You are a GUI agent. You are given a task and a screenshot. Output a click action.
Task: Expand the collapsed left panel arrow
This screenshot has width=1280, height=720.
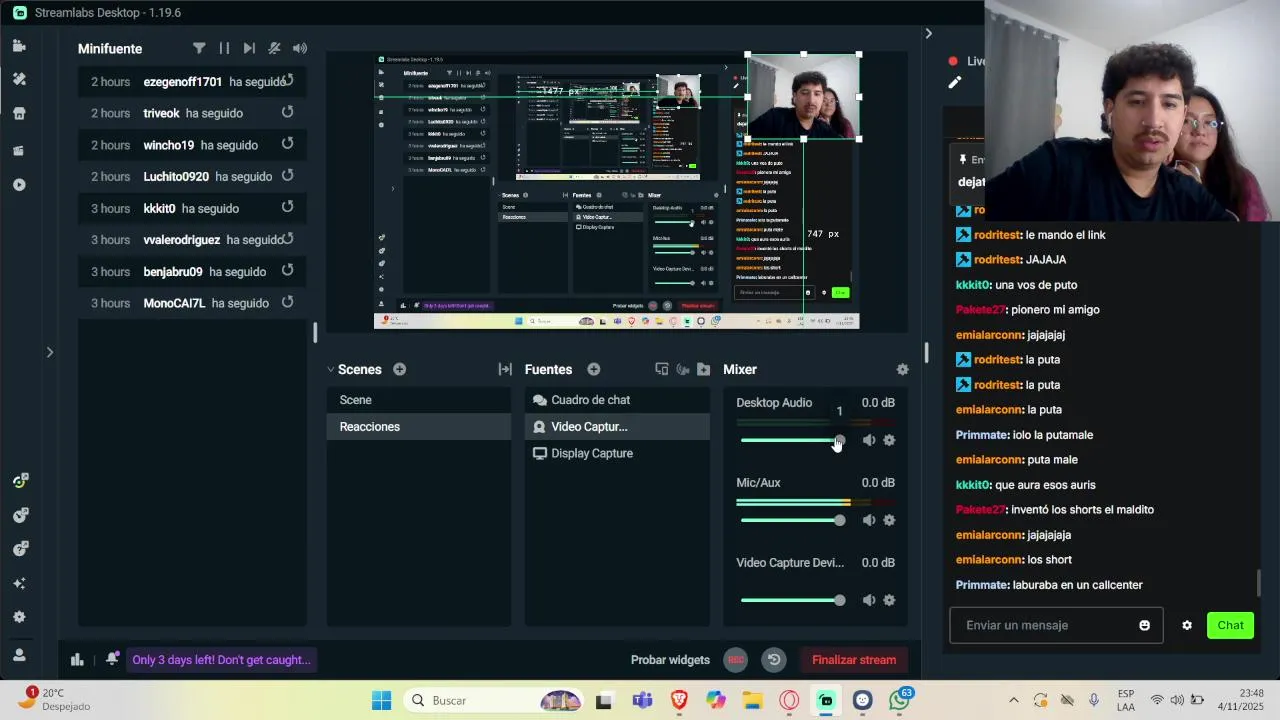tap(49, 352)
